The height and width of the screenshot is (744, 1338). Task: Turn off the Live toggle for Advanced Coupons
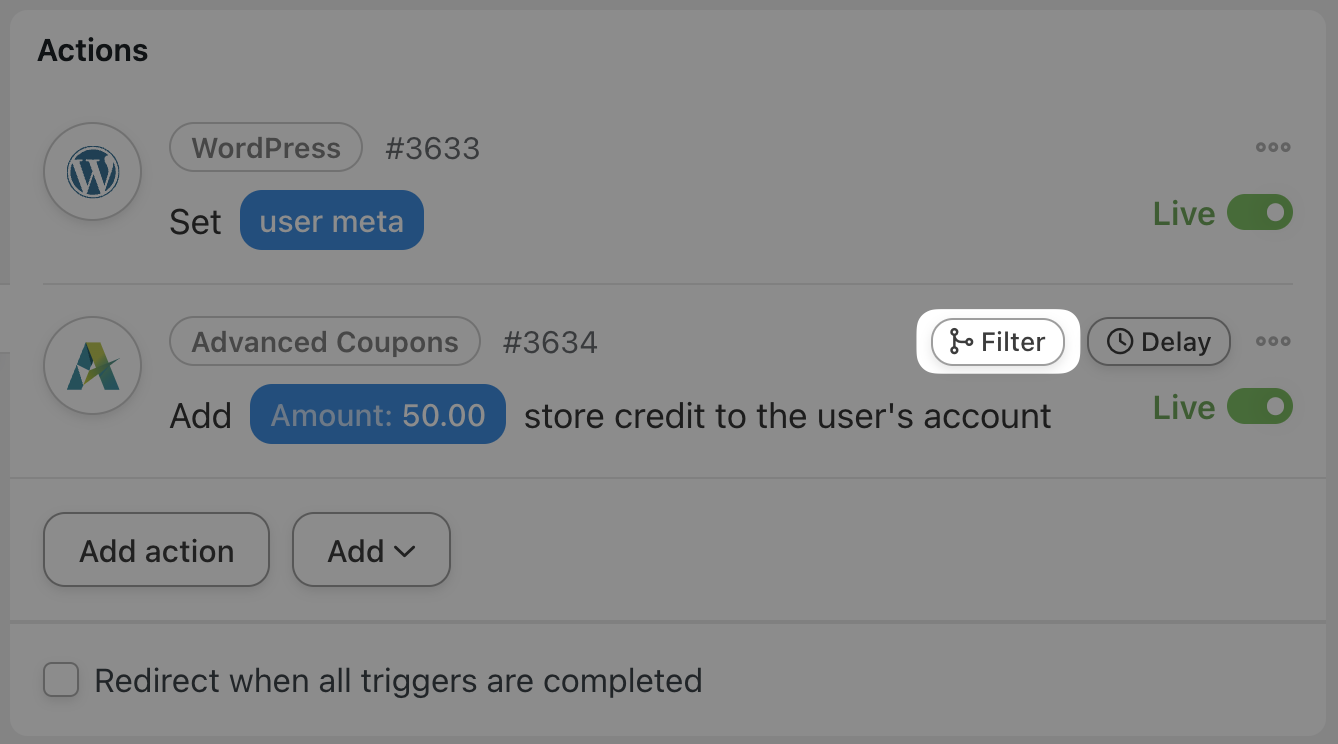1260,407
